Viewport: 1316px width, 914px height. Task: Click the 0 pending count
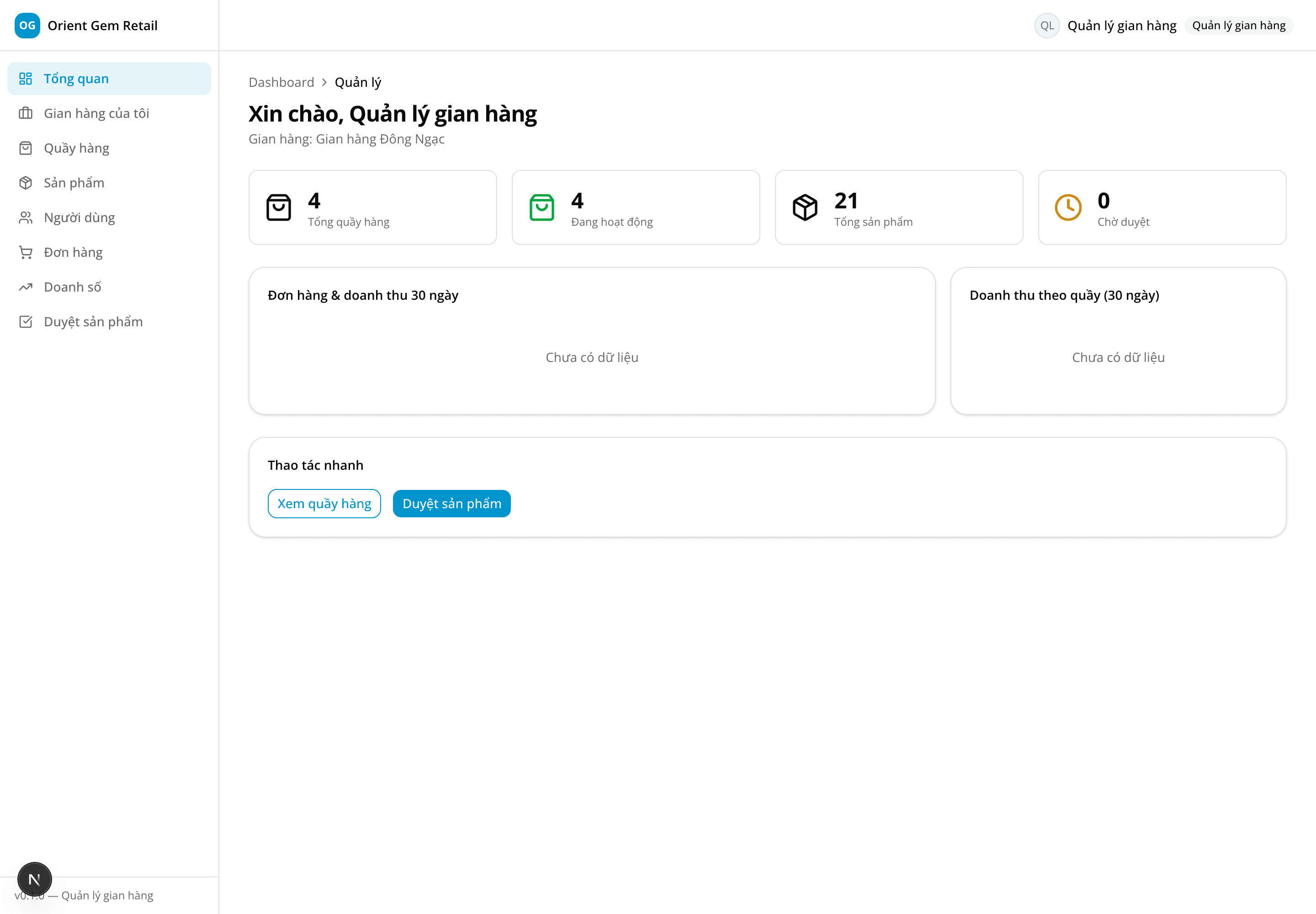point(1104,201)
